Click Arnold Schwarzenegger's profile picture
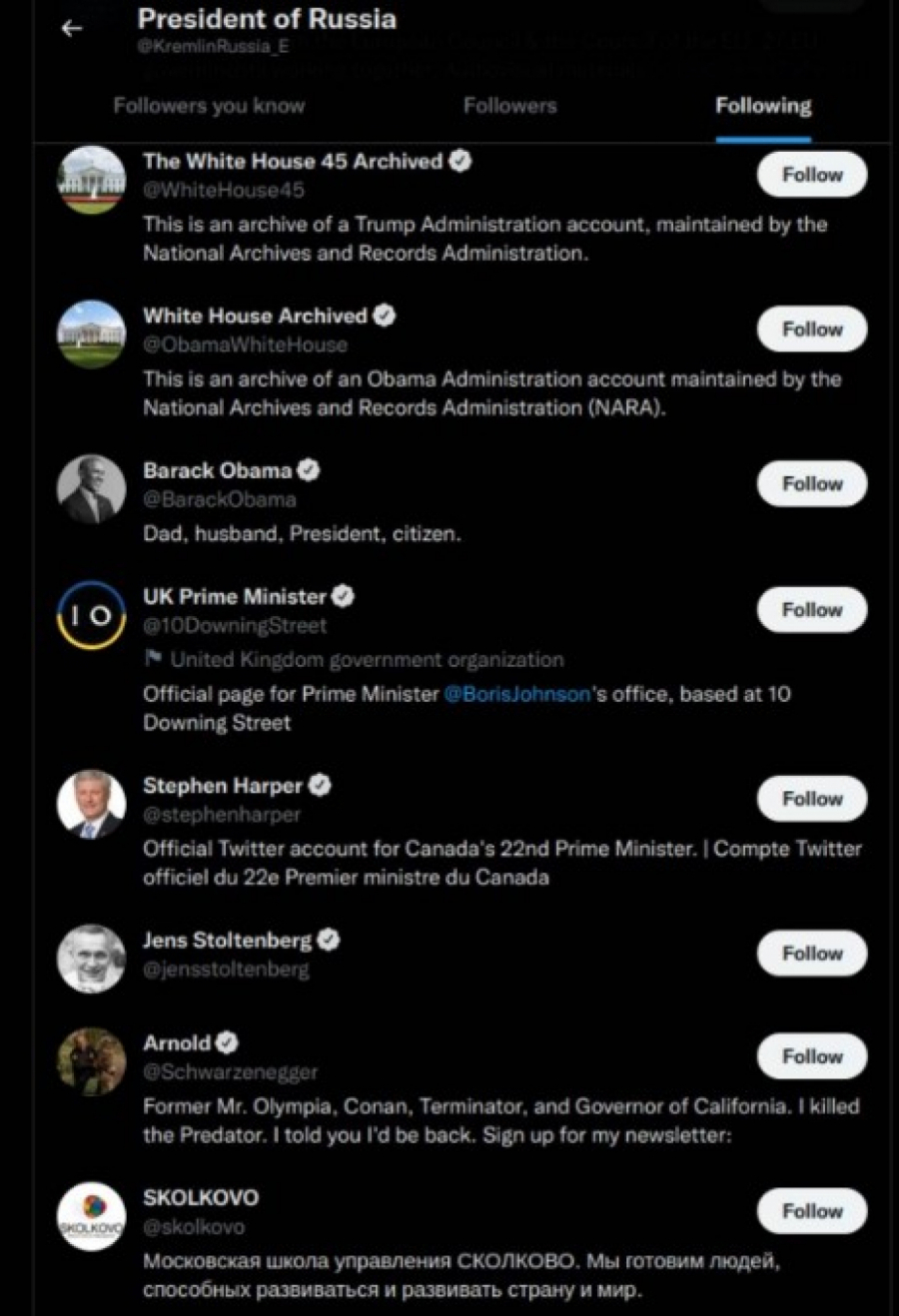This screenshot has height=1316, width=899. click(x=91, y=1061)
